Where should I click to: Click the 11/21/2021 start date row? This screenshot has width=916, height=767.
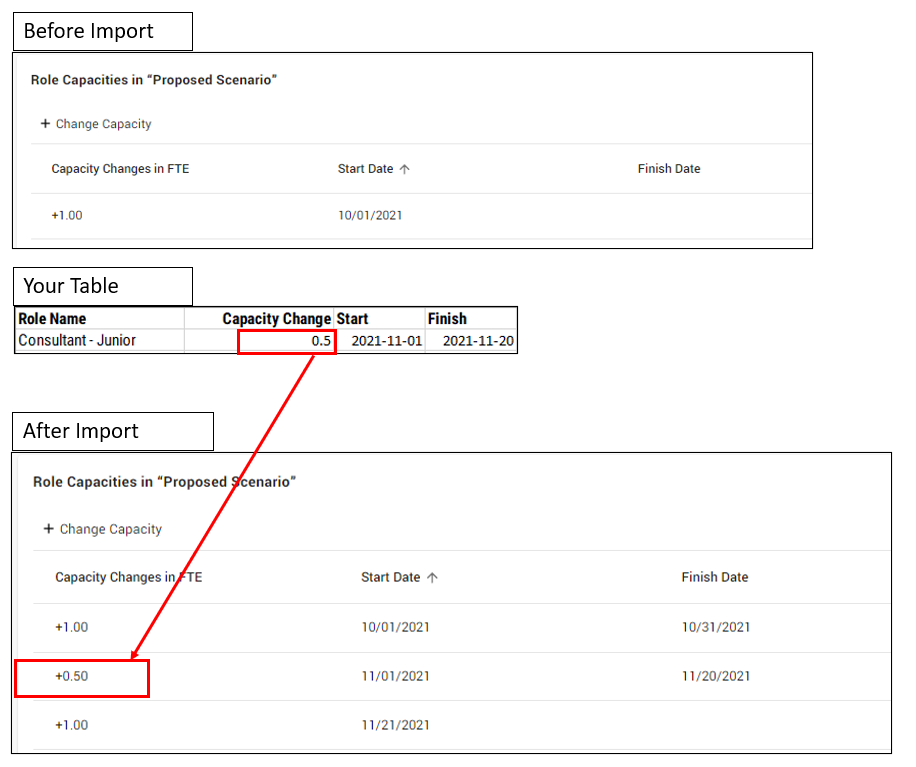[x=395, y=725]
